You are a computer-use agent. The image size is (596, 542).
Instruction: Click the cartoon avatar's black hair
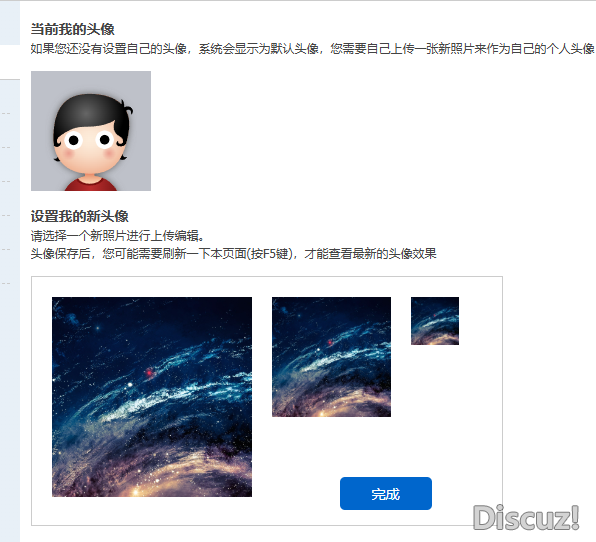click(91, 110)
